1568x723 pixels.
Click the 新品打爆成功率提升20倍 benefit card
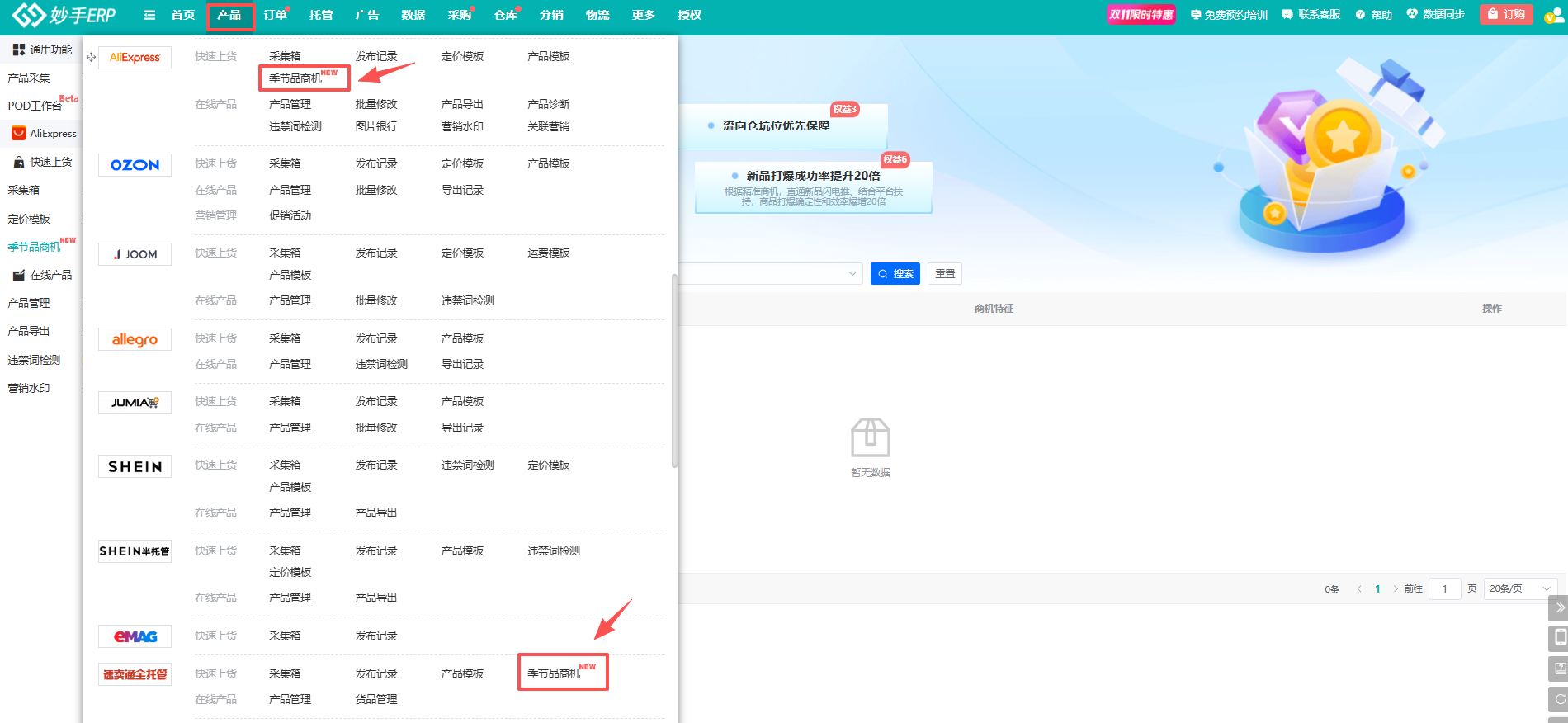[814, 187]
